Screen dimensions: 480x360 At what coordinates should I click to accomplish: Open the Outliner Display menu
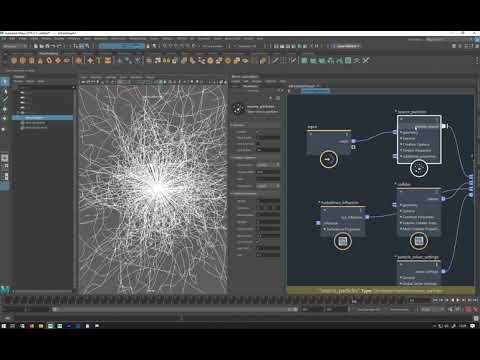tap(19, 81)
